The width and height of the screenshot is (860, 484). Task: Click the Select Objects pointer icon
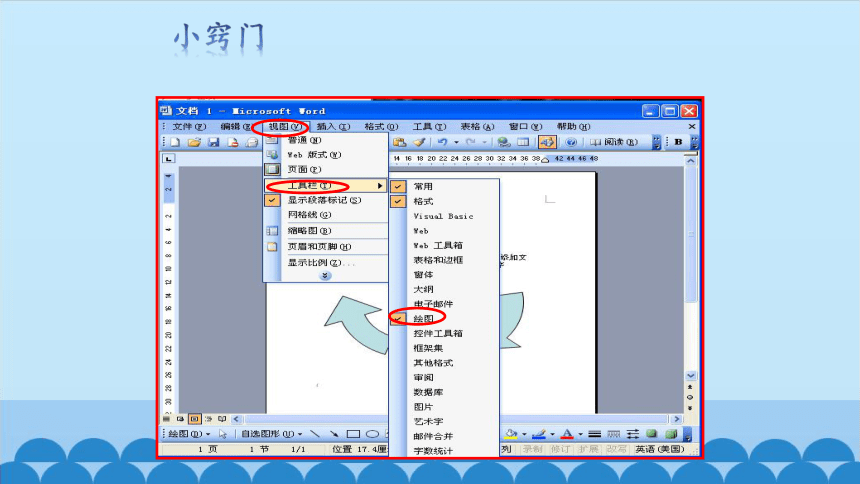pyautogui.click(x=223, y=434)
